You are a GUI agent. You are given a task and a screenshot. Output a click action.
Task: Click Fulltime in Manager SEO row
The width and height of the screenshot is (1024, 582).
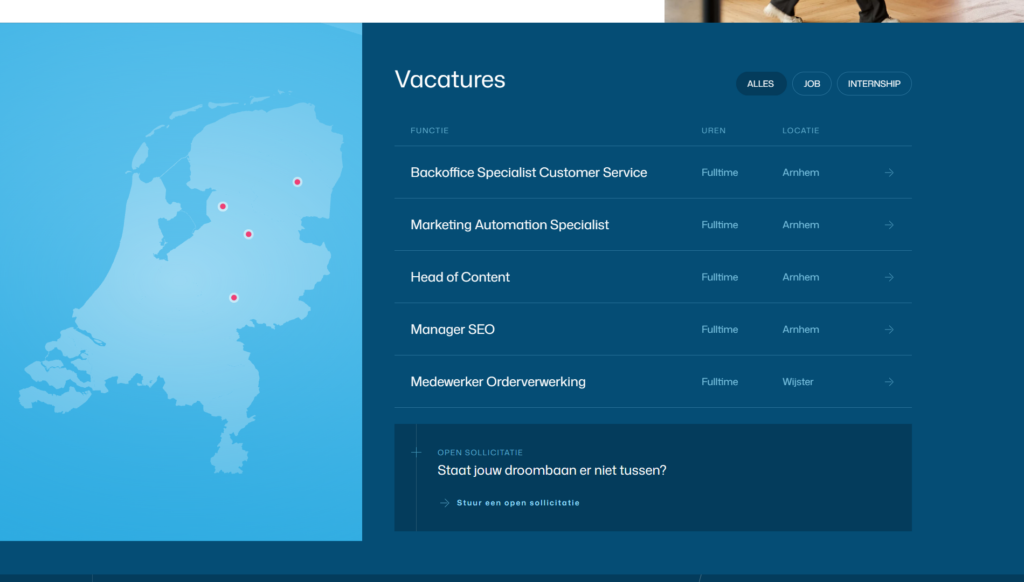(720, 330)
